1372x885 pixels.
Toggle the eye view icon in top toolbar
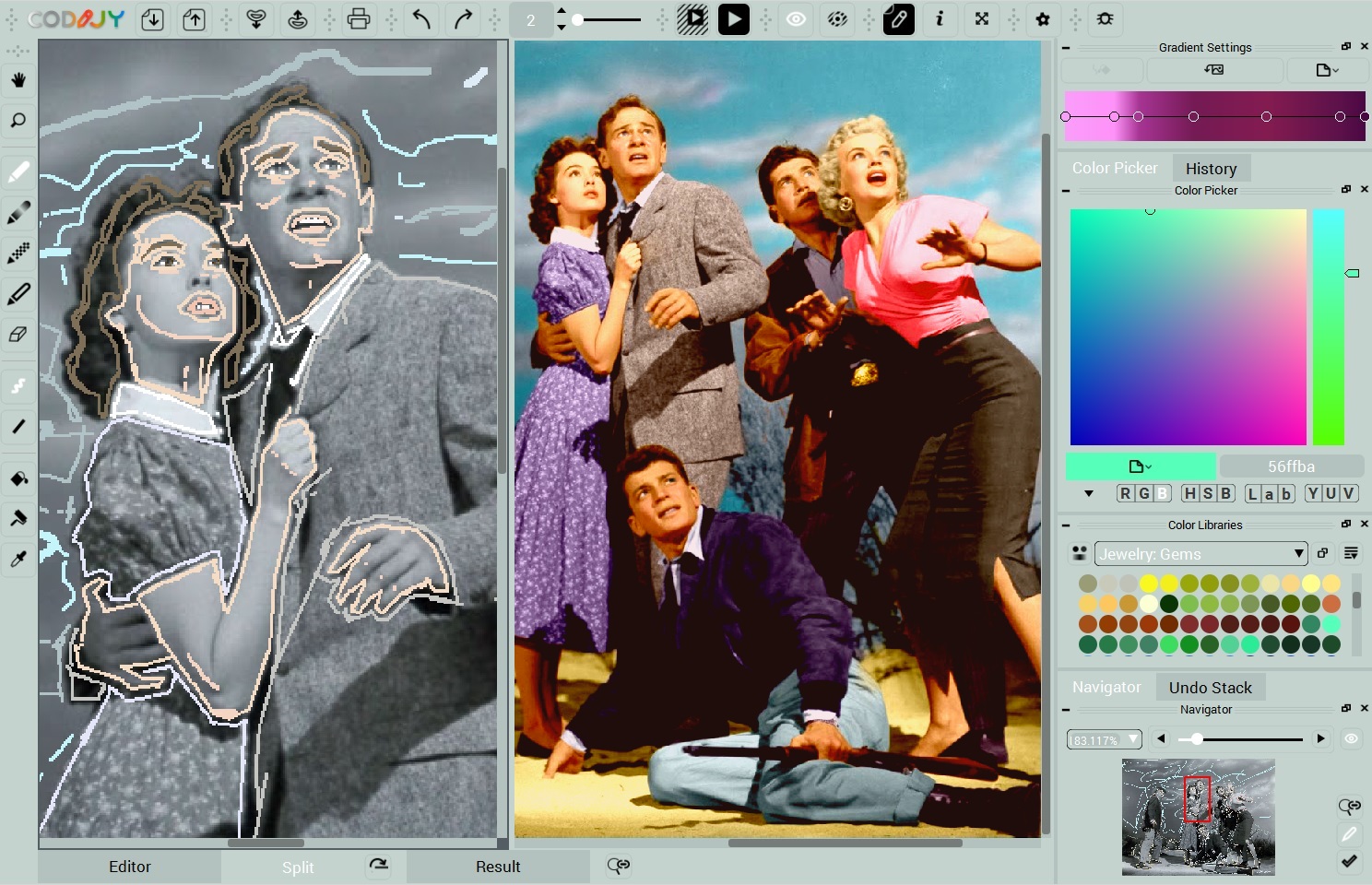click(x=796, y=19)
